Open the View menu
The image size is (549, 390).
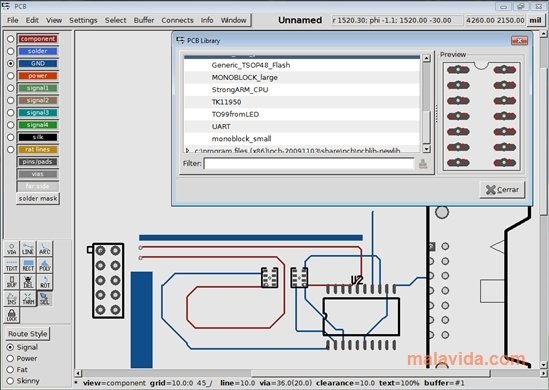(x=54, y=20)
